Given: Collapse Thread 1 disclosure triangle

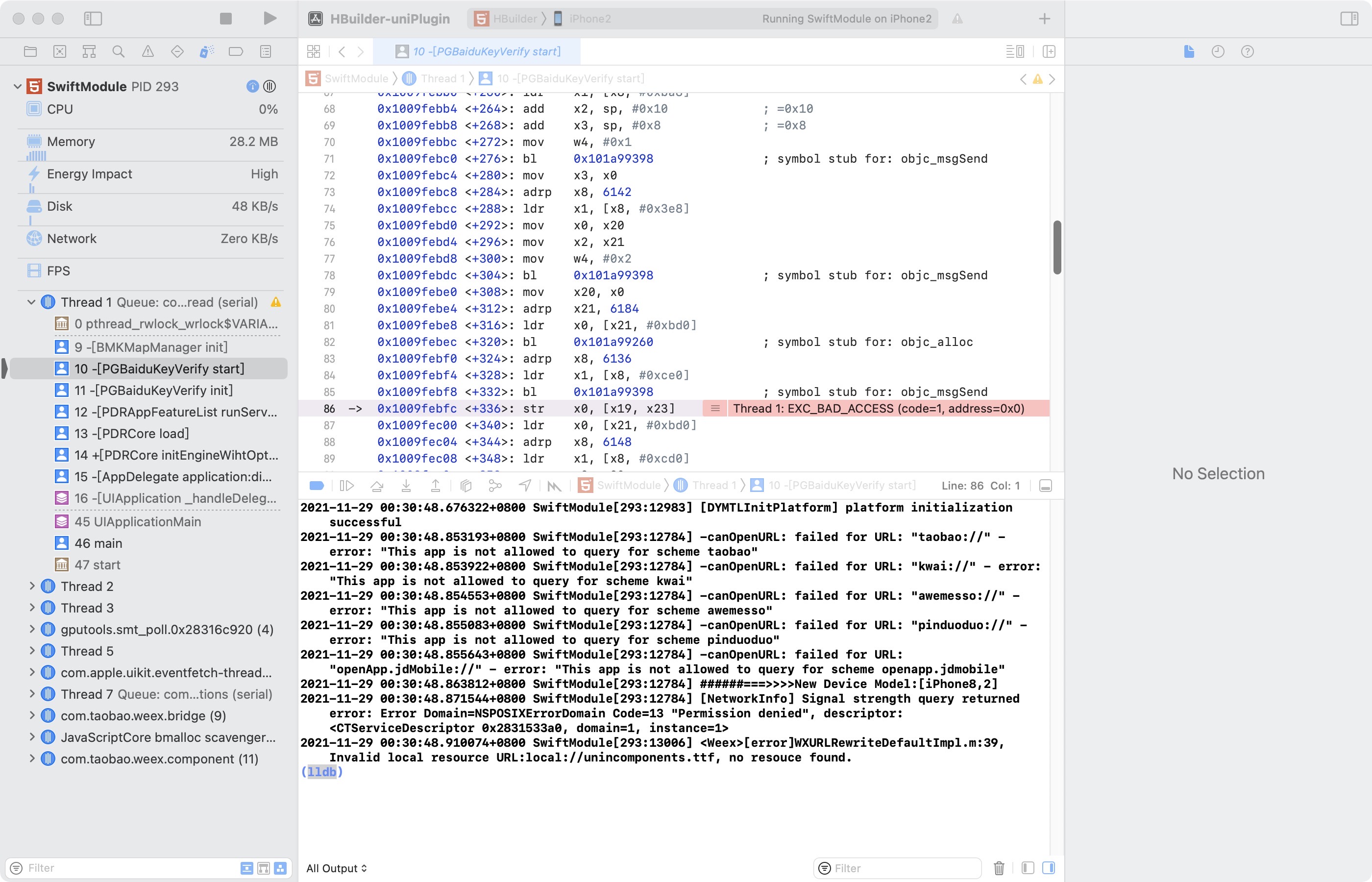Looking at the screenshot, I should (x=31, y=302).
